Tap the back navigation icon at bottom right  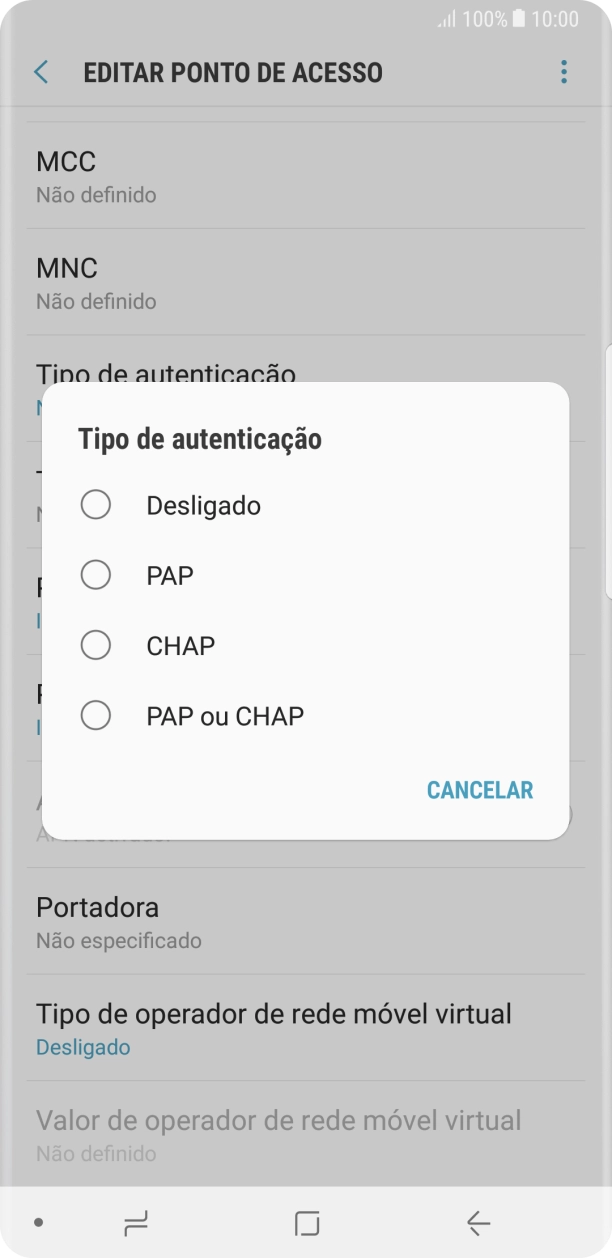pos(478,1222)
